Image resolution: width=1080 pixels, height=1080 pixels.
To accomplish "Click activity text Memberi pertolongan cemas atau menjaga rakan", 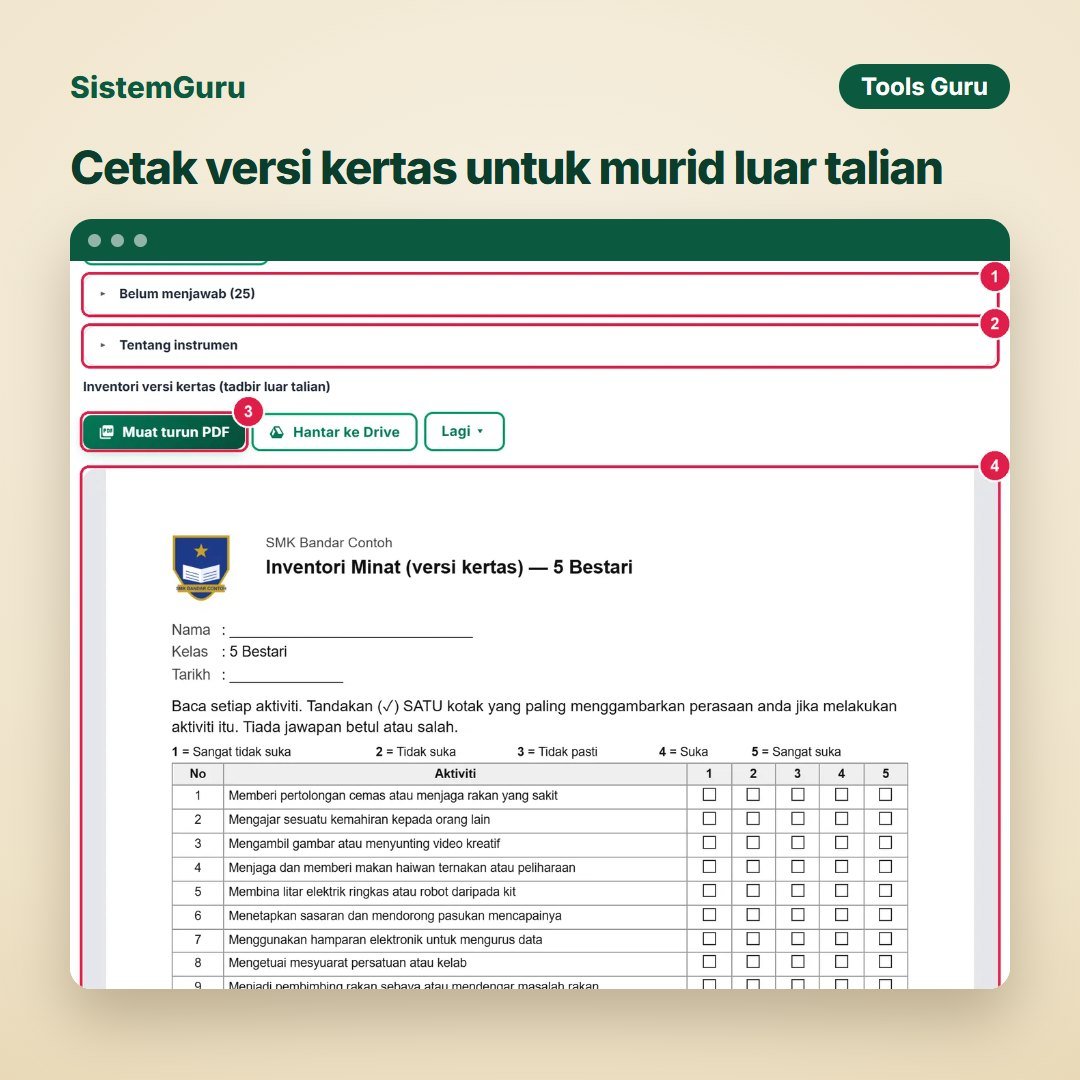I will (x=393, y=796).
